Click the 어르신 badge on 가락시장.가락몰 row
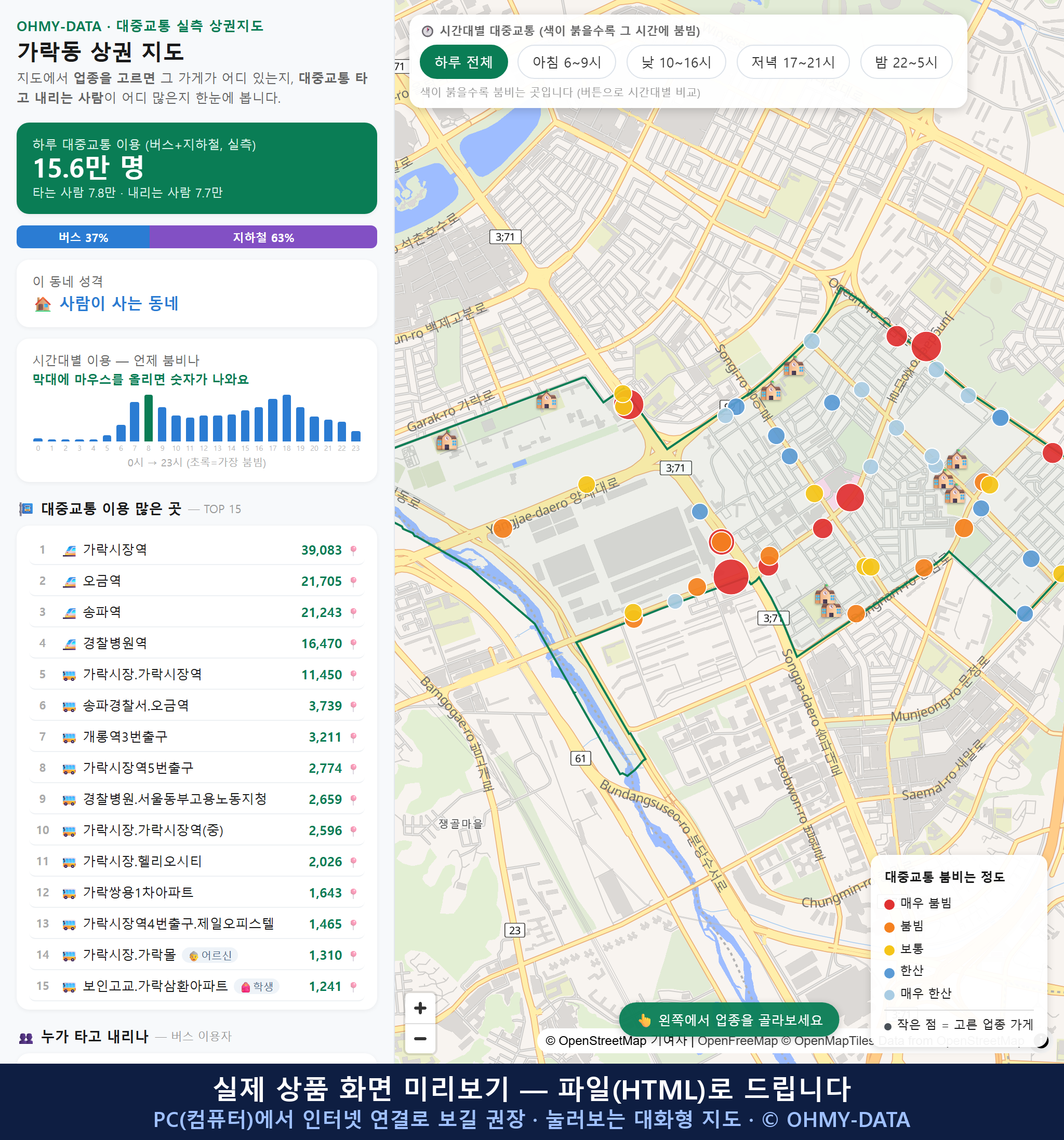1064x1140 pixels. 210,955
